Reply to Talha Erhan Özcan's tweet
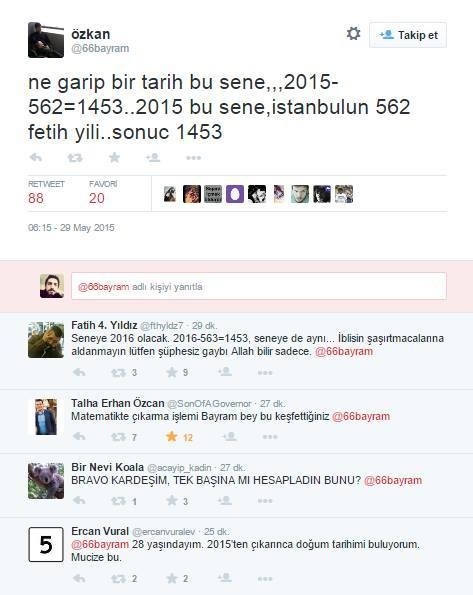This screenshot has width=473, height=595. coord(79,437)
